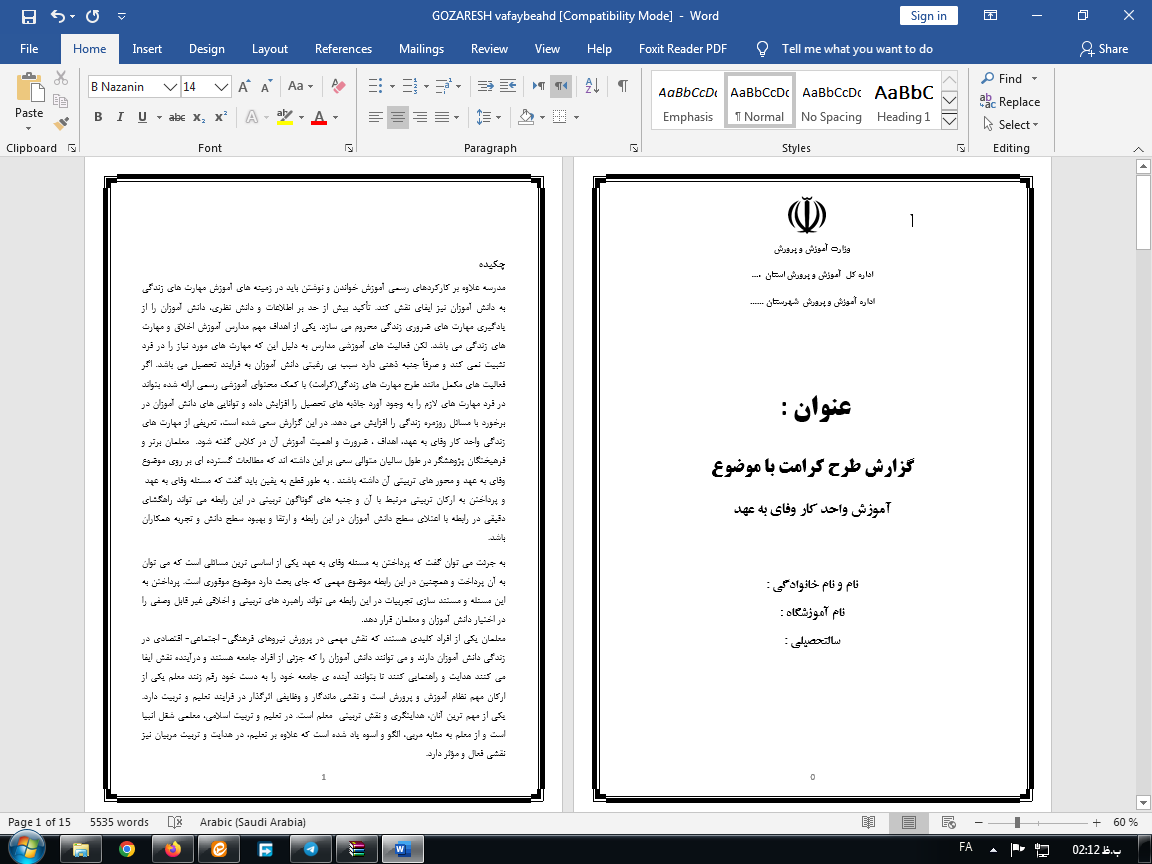Switch to Web Layout view
The height and width of the screenshot is (864, 1152).
pos(948,822)
